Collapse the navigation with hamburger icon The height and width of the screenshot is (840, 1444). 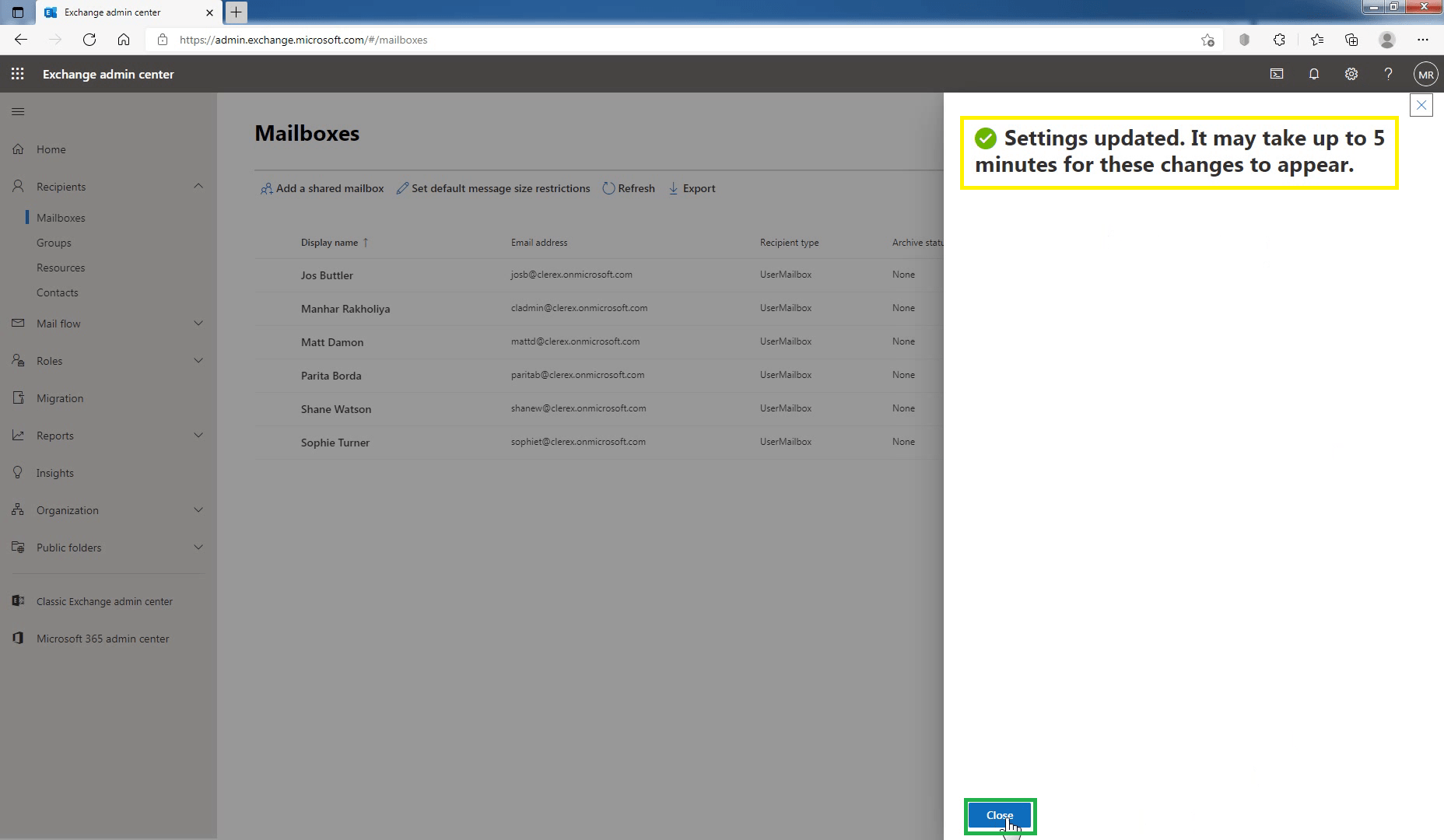[x=18, y=111]
